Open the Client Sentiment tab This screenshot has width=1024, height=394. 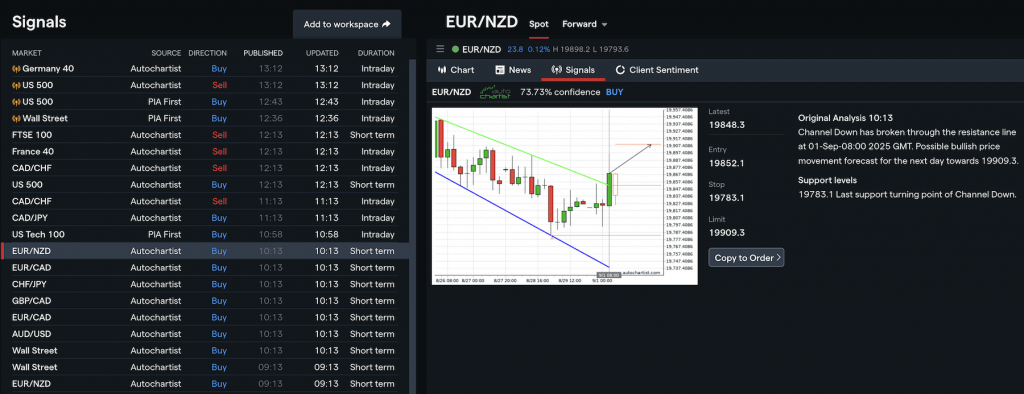656,70
